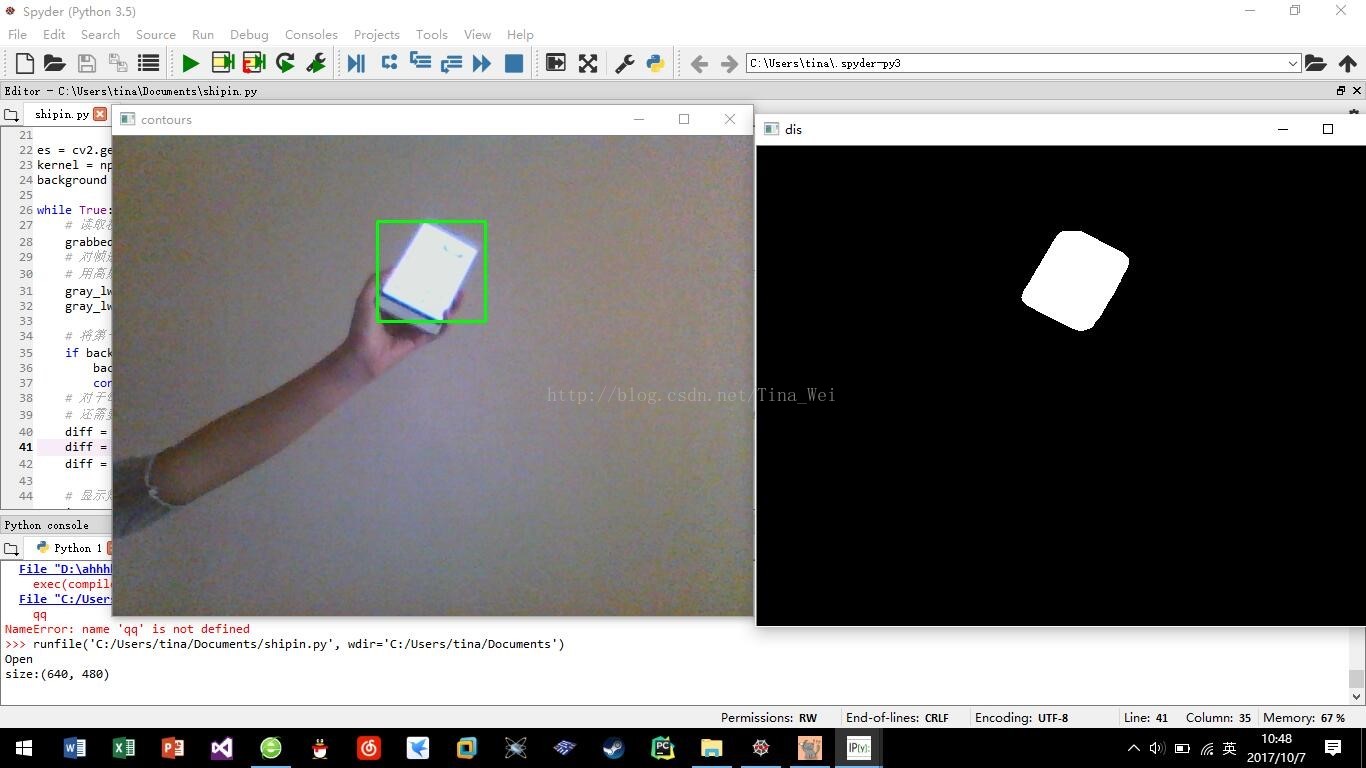Switch to the shipin.py editor tab
1366x768 pixels.
click(x=60, y=114)
